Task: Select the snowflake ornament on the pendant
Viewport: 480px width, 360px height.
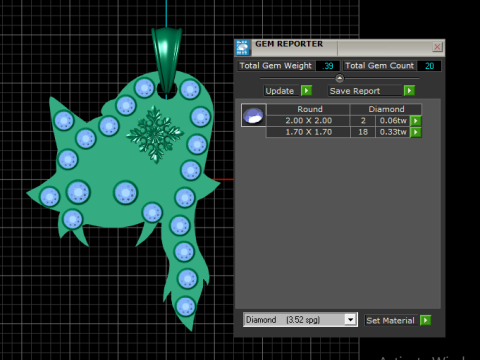Action: [155, 134]
